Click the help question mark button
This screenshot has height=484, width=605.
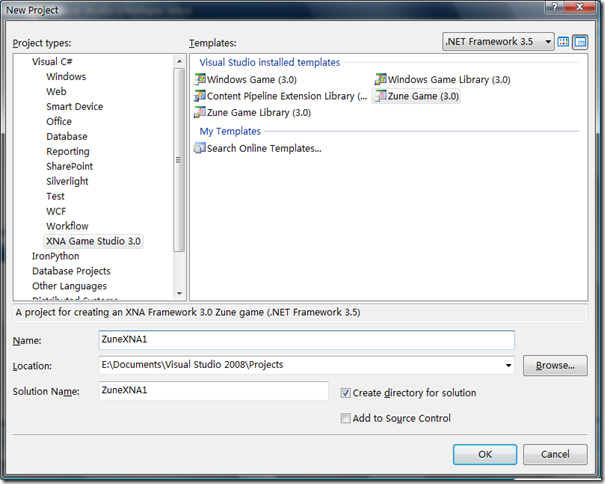point(554,7)
